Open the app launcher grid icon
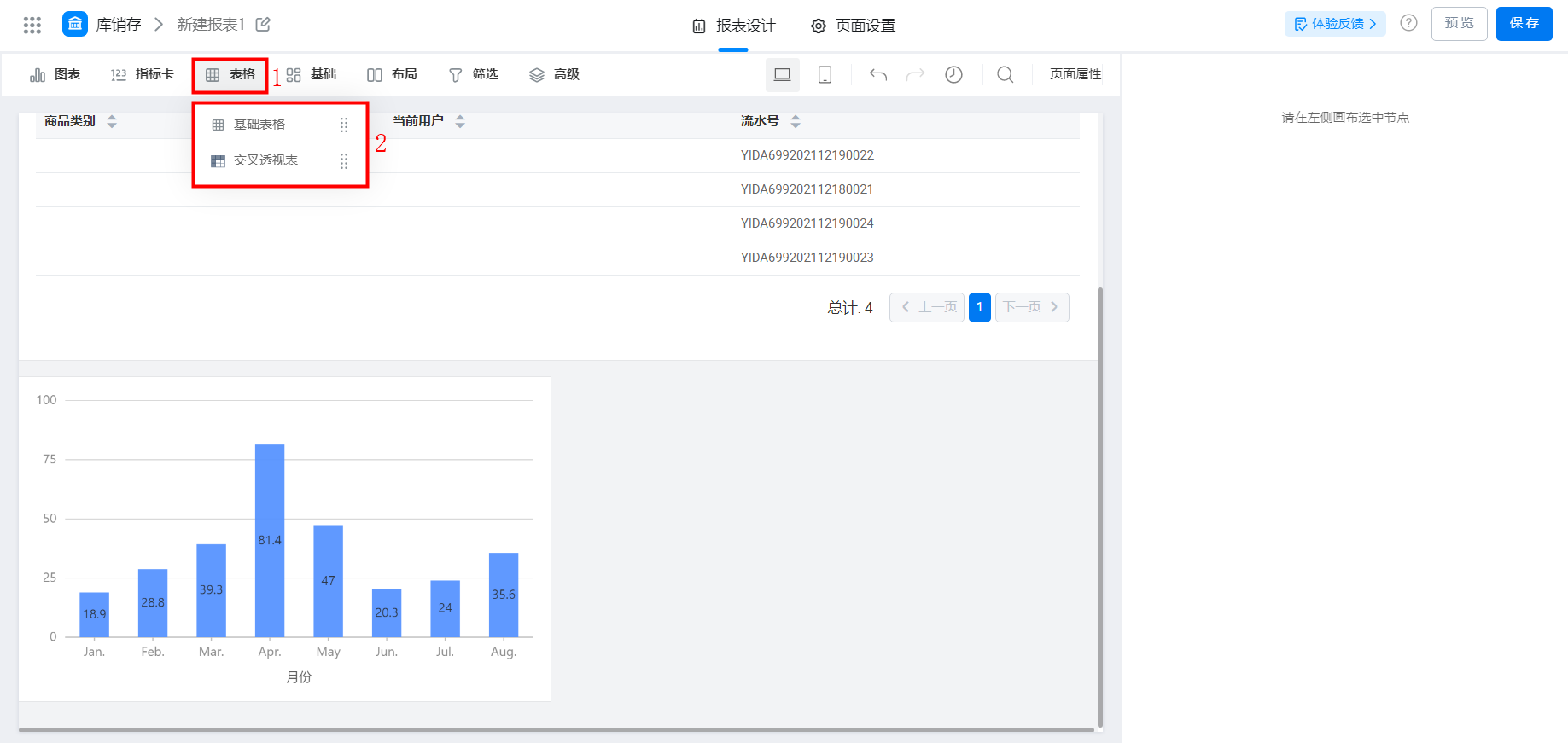The height and width of the screenshot is (743, 1568). pos(32,25)
